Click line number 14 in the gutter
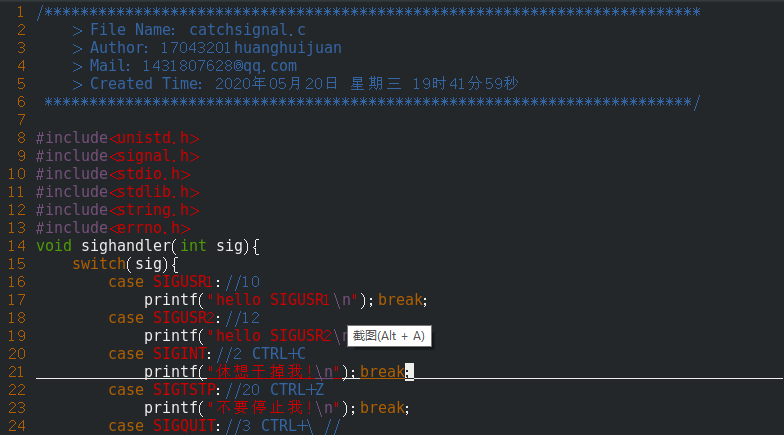The width and height of the screenshot is (784, 435). click(x=16, y=246)
